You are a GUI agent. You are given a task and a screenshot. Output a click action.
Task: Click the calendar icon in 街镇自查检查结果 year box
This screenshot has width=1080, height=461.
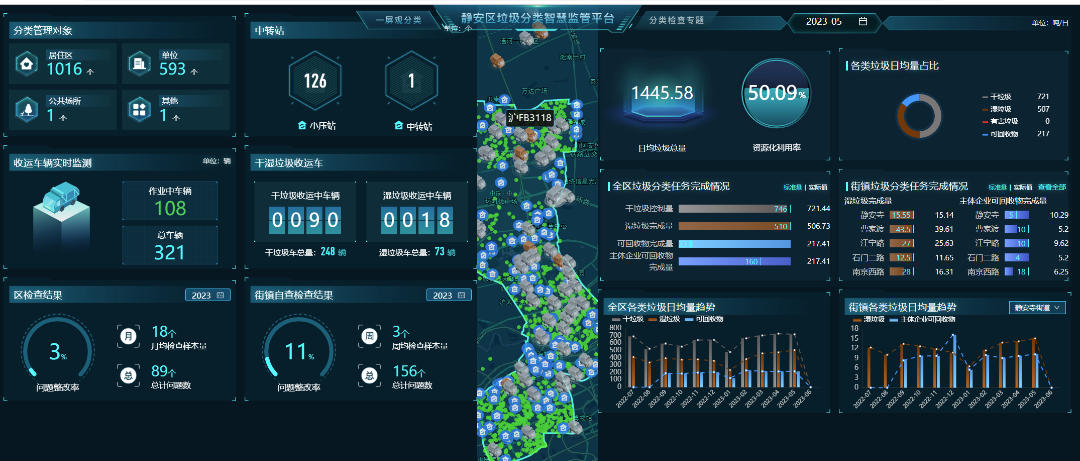coord(461,296)
